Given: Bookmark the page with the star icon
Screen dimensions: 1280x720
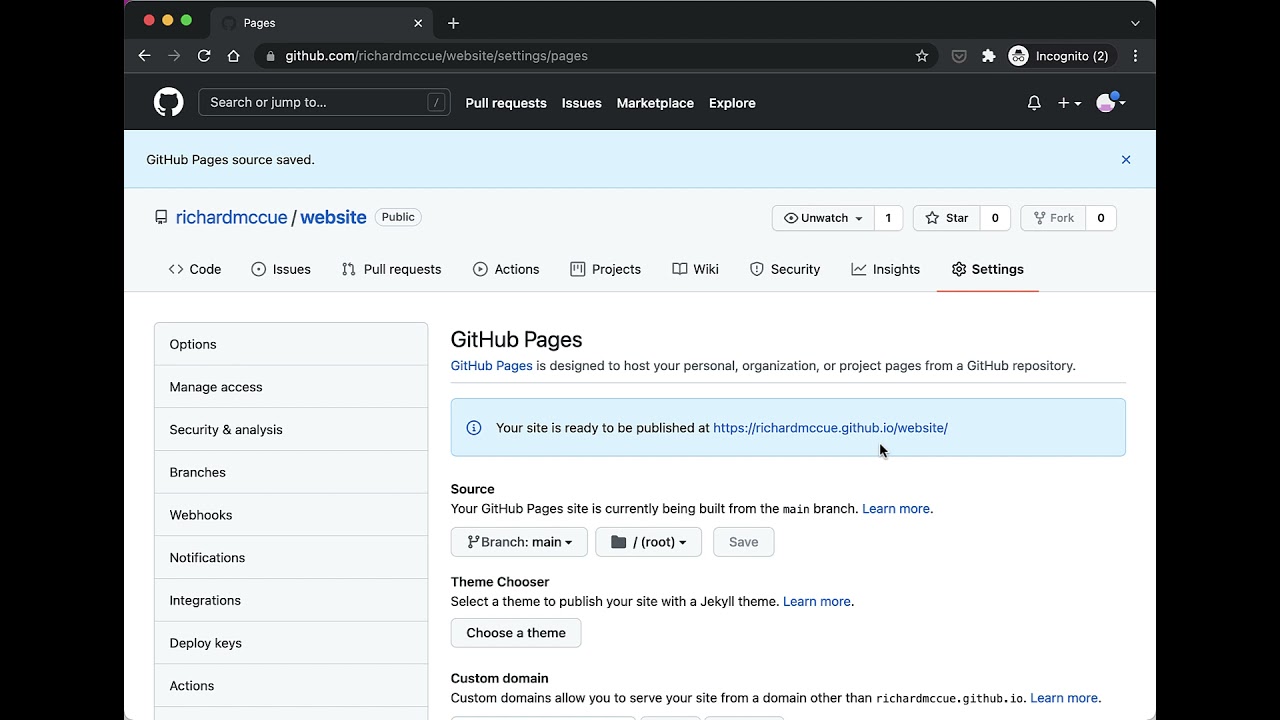Looking at the screenshot, I should [922, 56].
